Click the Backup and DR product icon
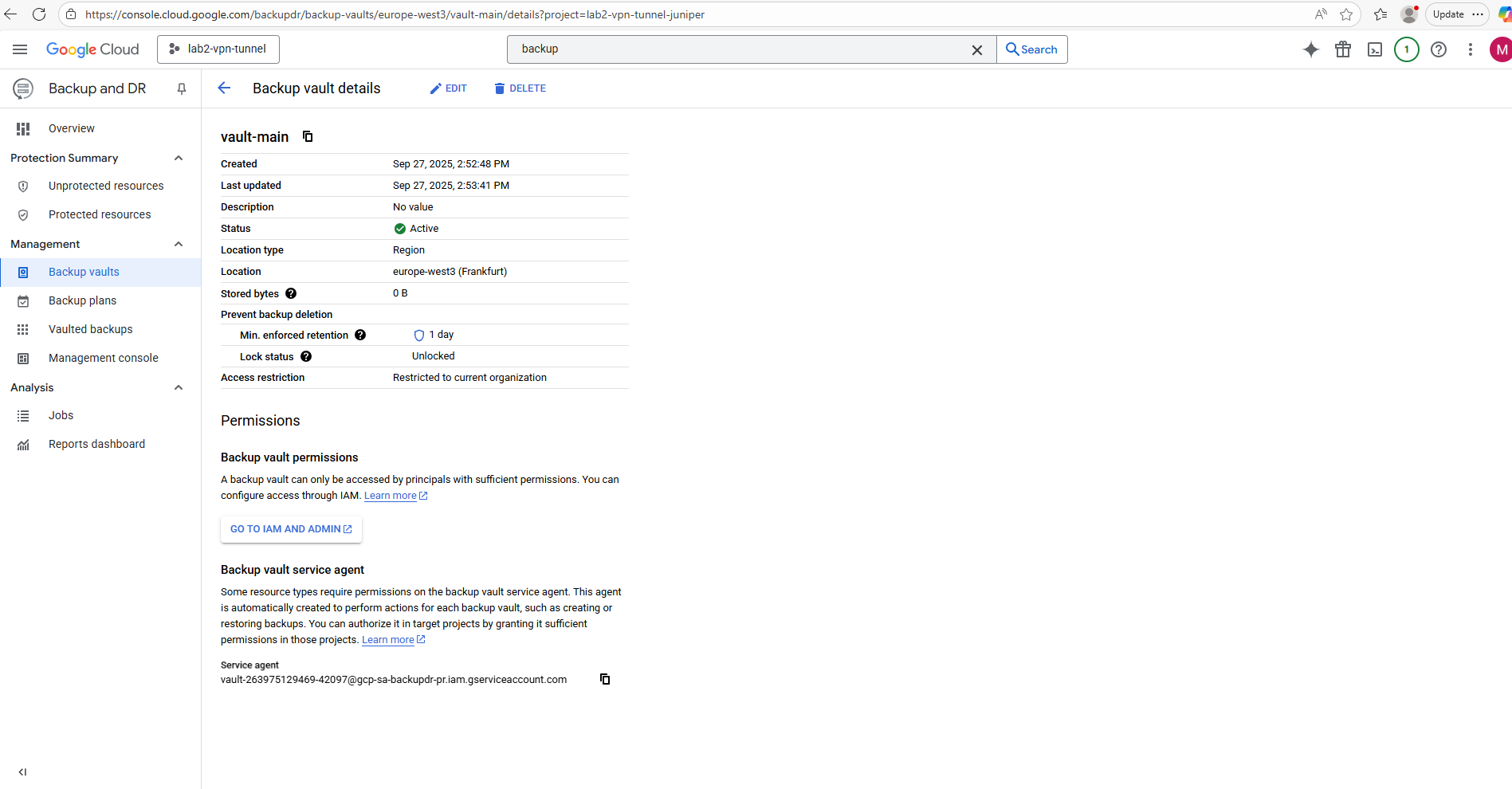Image resolution: width=1512 pixels, height=789 pixels. (x=23, y=88)
